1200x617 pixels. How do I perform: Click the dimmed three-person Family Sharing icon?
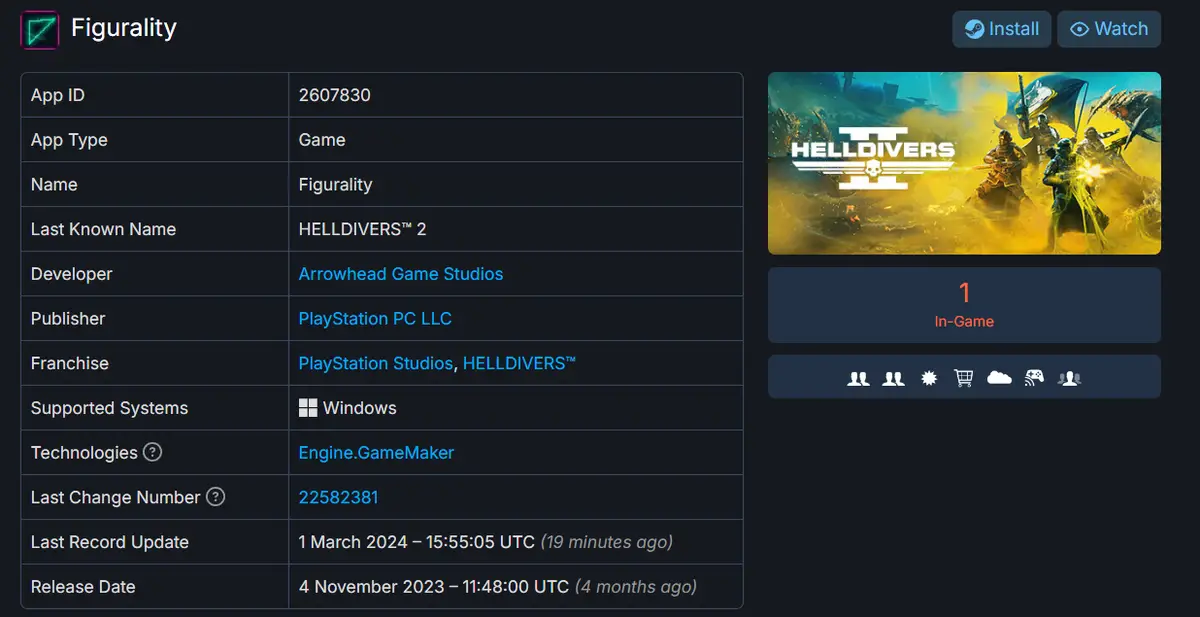[1070, 378]
